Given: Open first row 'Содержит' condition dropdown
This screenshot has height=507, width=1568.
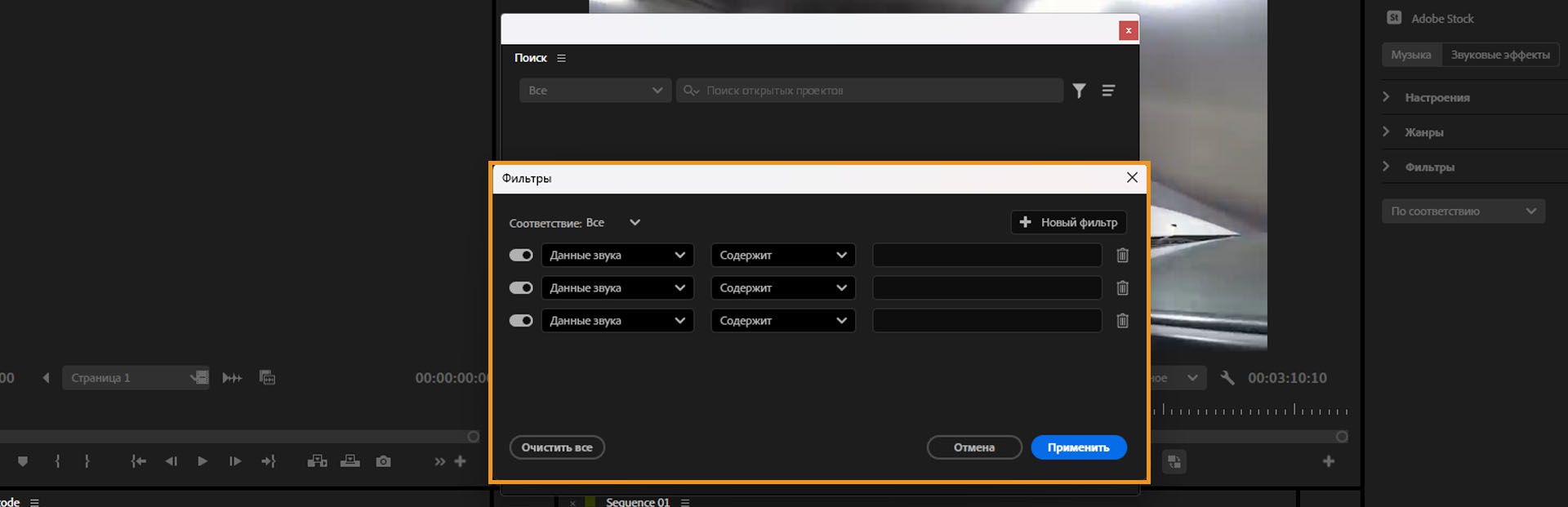Looking at the screenshot, I should pos(783,256).
